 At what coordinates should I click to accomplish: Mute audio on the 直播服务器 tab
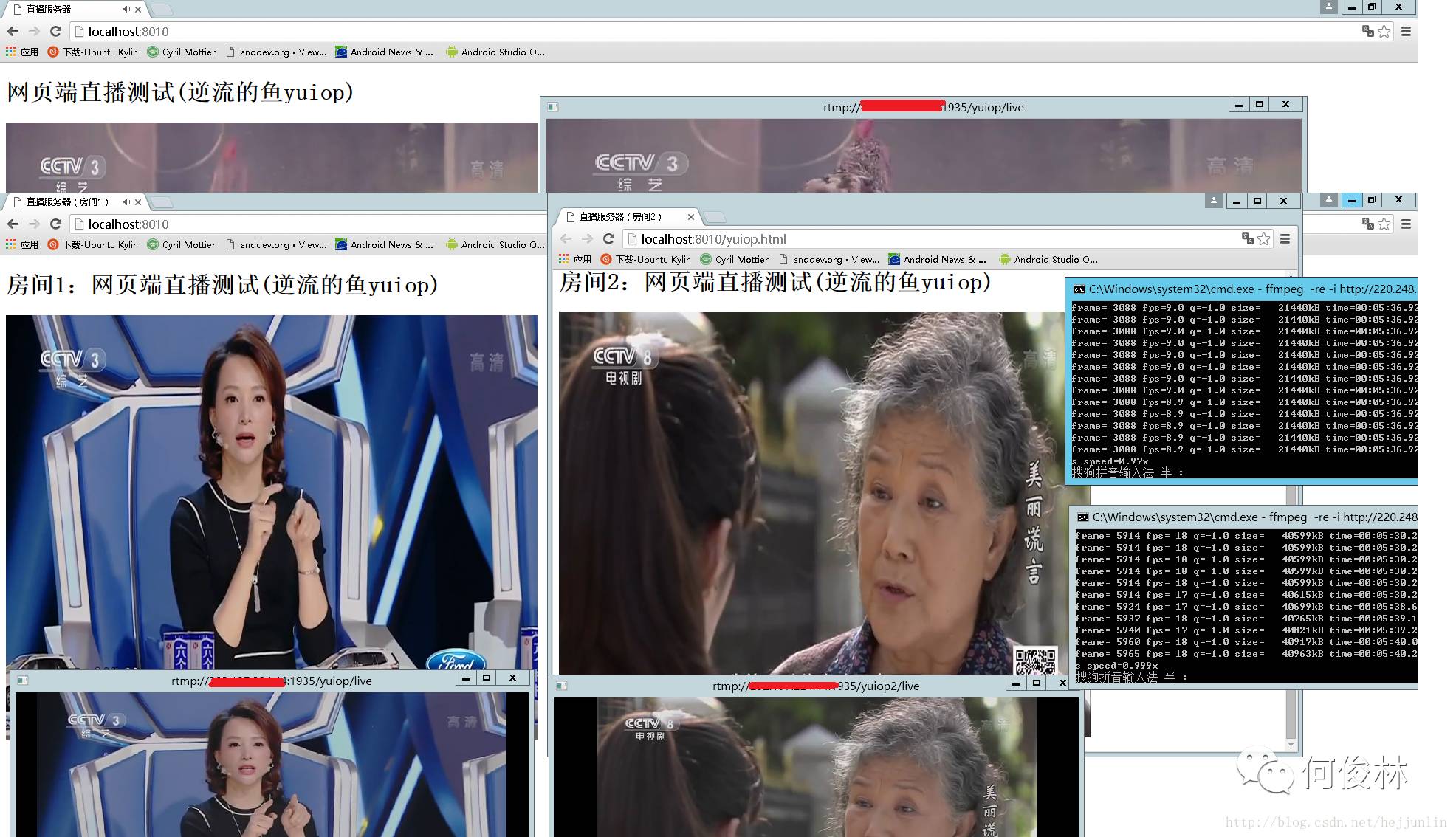pyautogui.click(x=126, y=10)
